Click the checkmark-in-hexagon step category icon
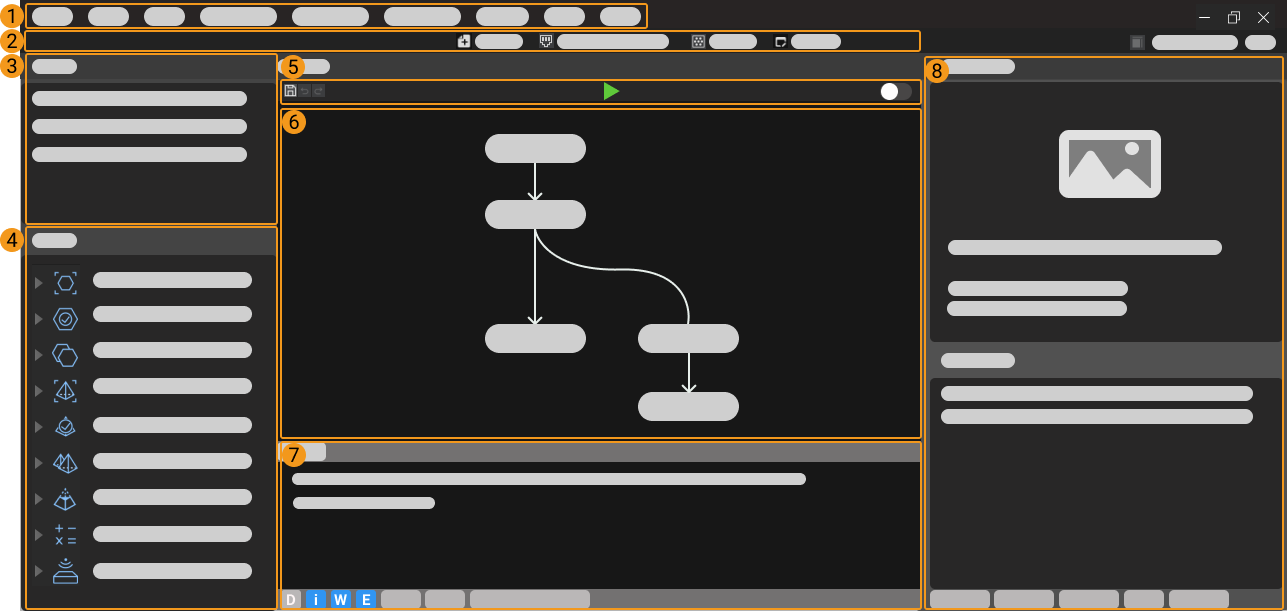Viewport: 1287px width, 611px height. tap(65, 318)
